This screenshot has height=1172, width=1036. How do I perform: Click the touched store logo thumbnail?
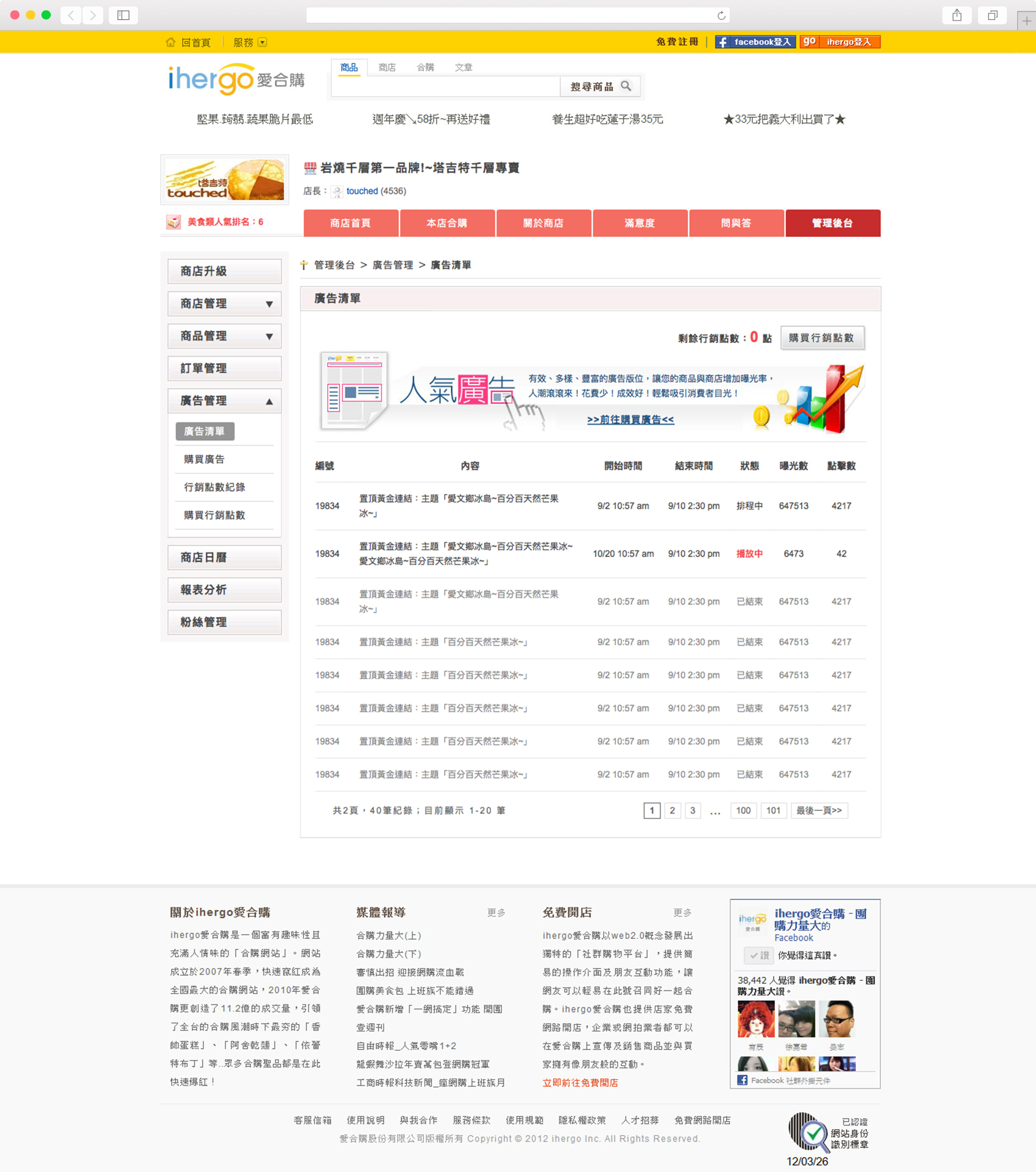coord(225,179)
